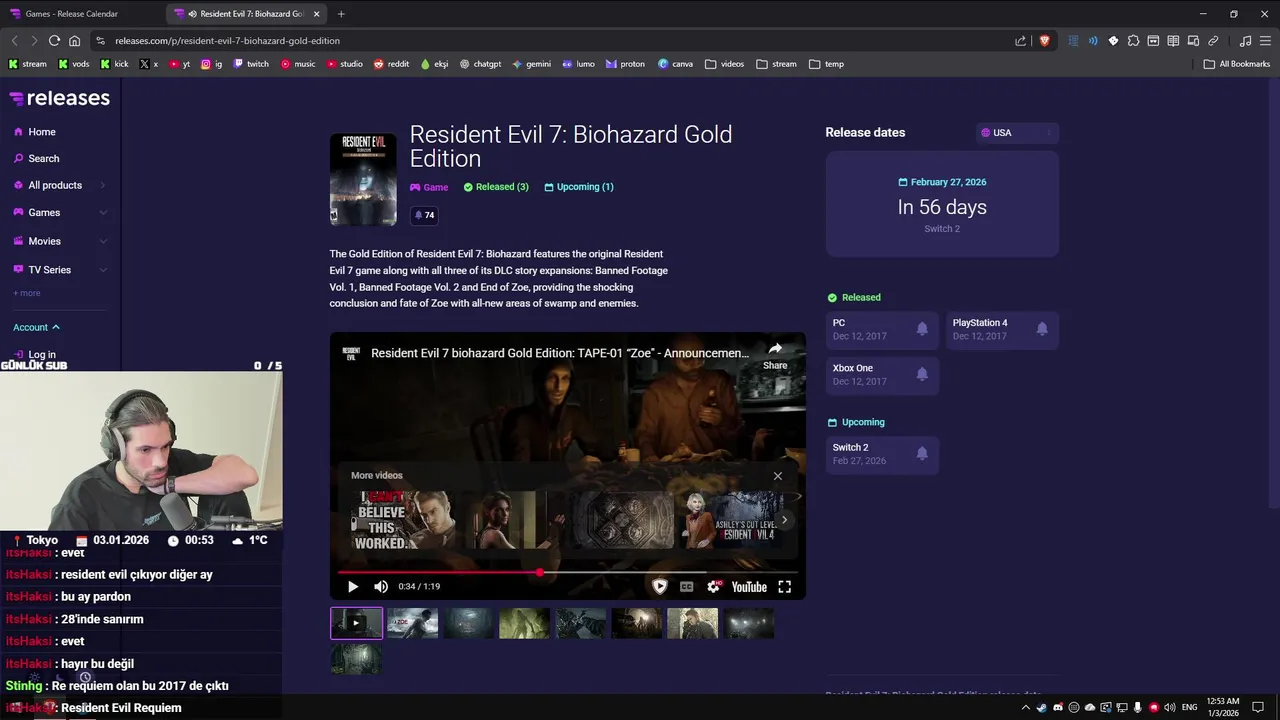Expand the TV Series submenu chevron
Image resolution: width=1280 pixels, height=720 pixels.
point(103,270)
